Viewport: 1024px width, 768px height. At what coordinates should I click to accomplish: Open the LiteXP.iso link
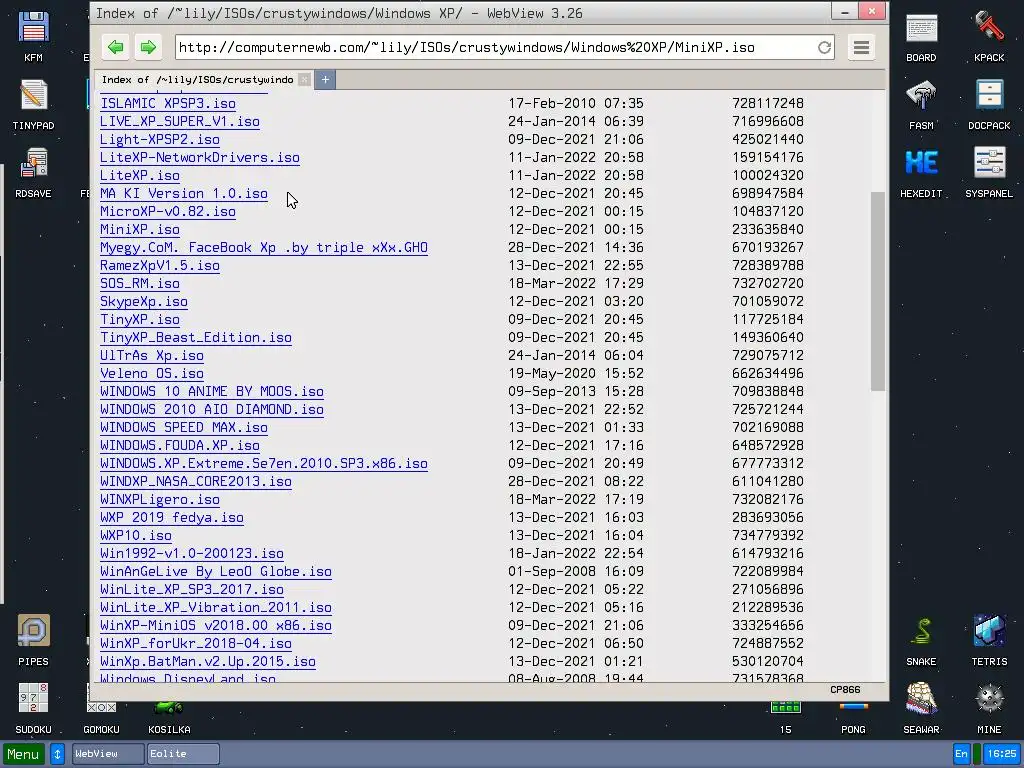tap(140, 176)
